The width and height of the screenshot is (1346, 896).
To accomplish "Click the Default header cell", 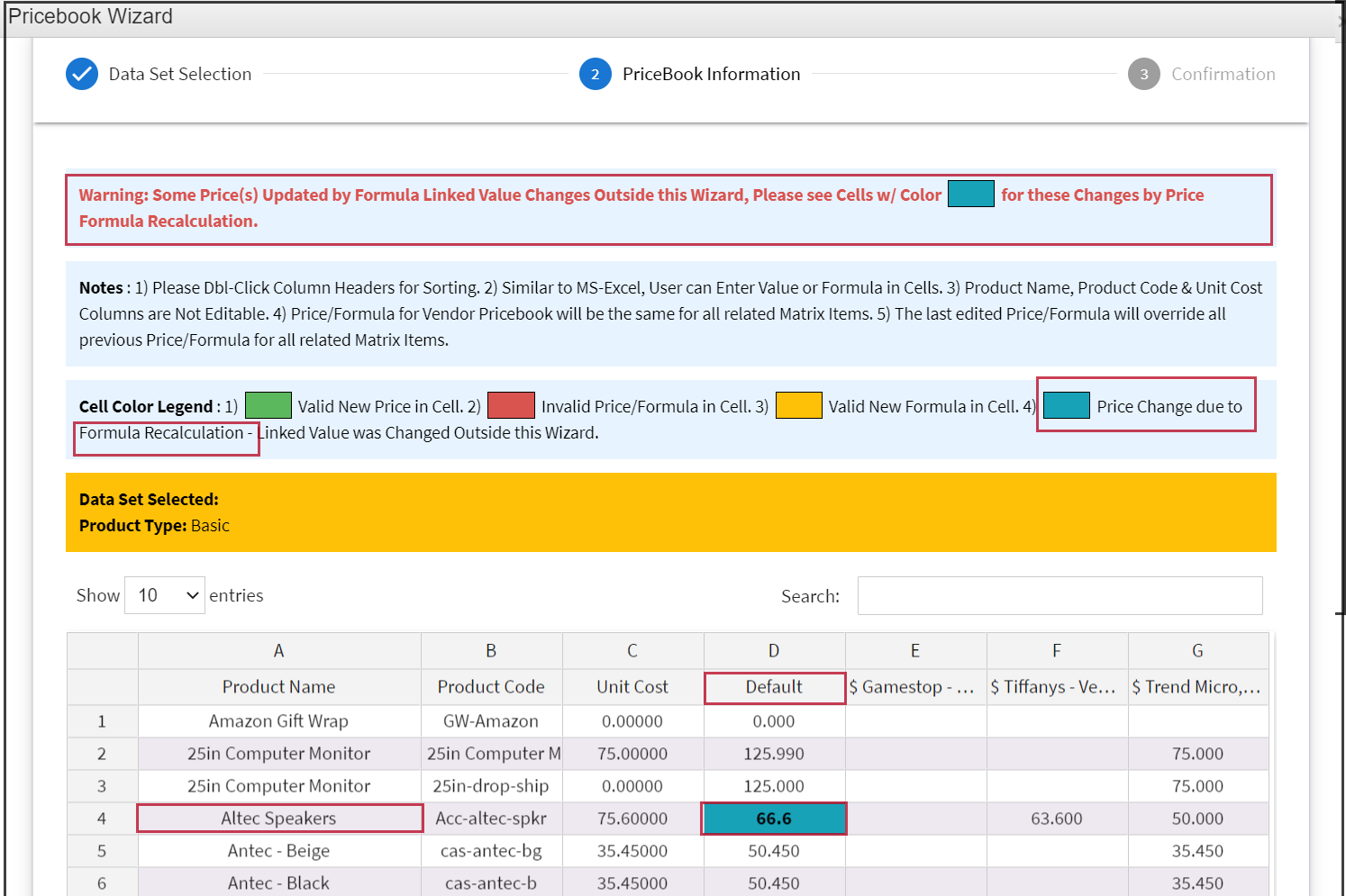I will tap(774, 687).
